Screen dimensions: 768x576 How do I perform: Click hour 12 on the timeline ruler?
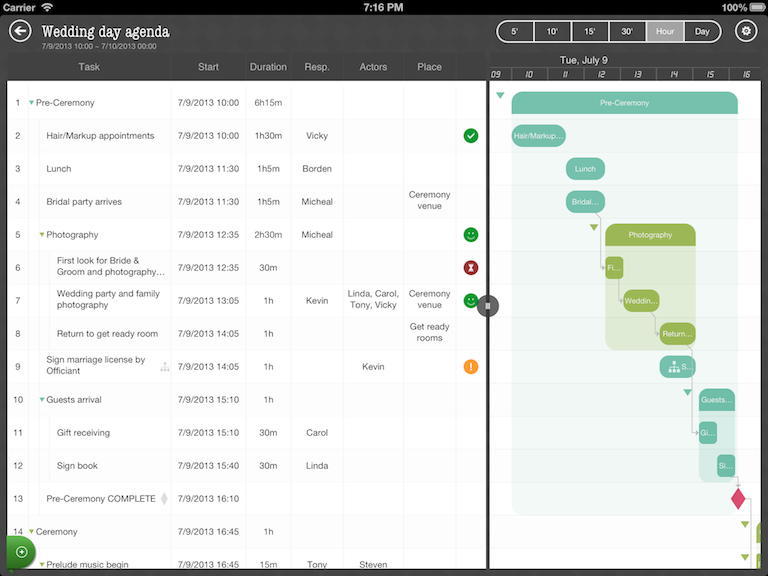(x=601, y=74)
